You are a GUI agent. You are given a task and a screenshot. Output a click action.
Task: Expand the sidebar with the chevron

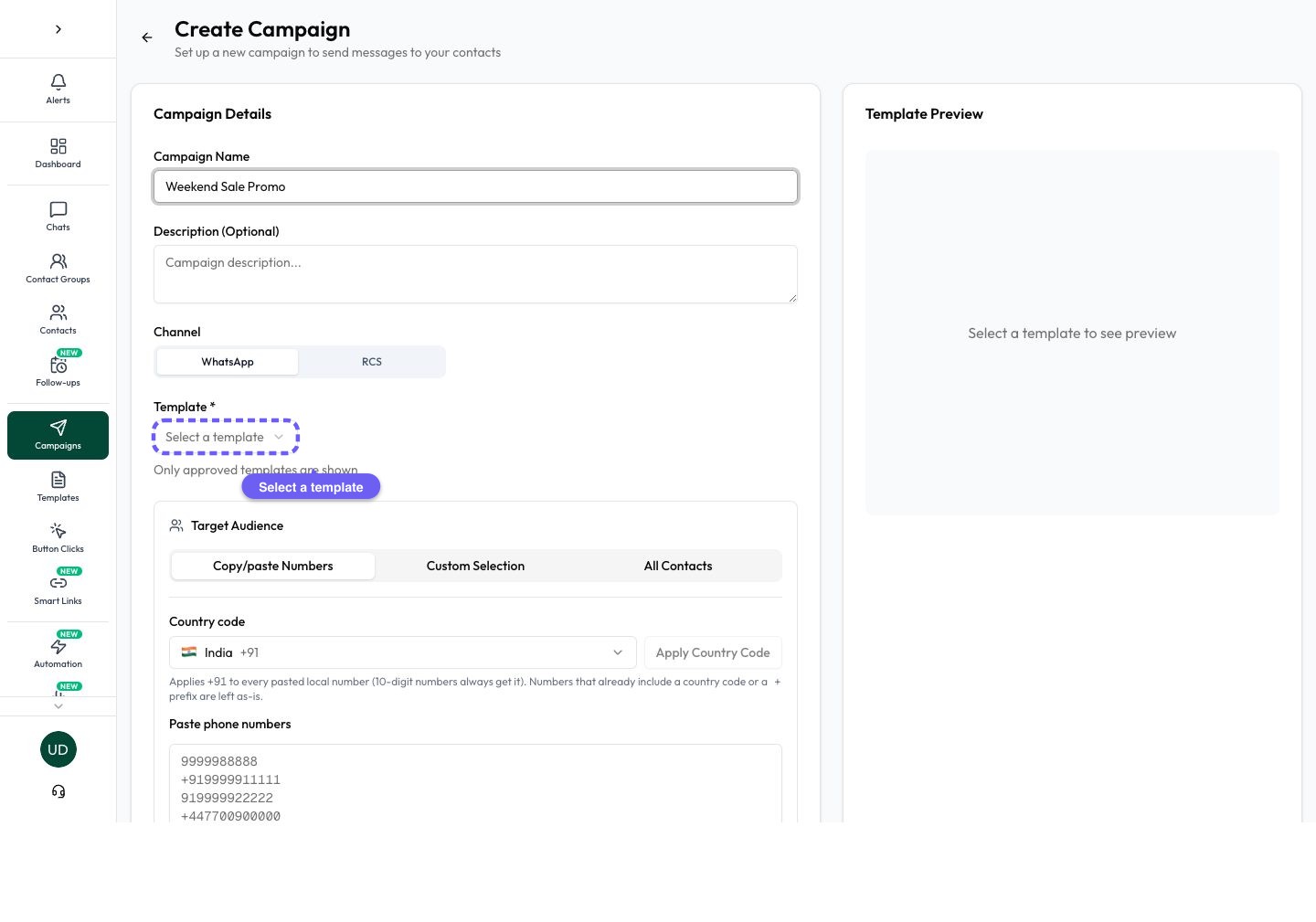pos(58,29)
